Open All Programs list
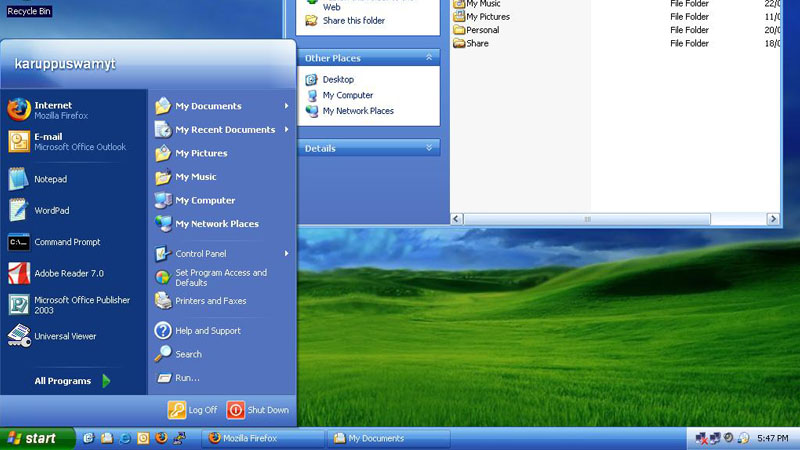 point(72,381)
